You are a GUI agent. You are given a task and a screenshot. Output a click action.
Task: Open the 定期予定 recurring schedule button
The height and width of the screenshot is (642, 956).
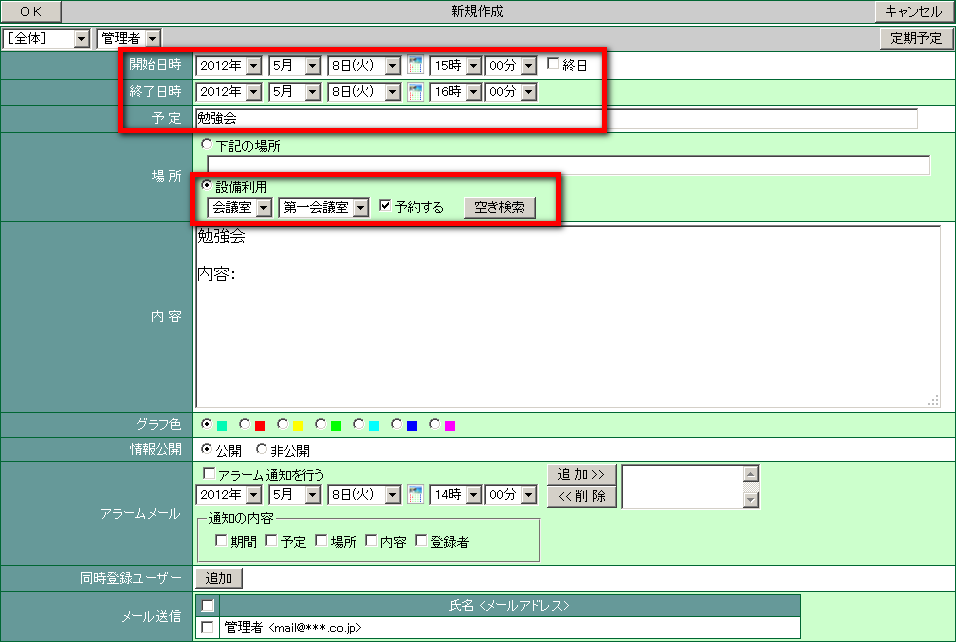pyautogui.click(x=916, y=38)
